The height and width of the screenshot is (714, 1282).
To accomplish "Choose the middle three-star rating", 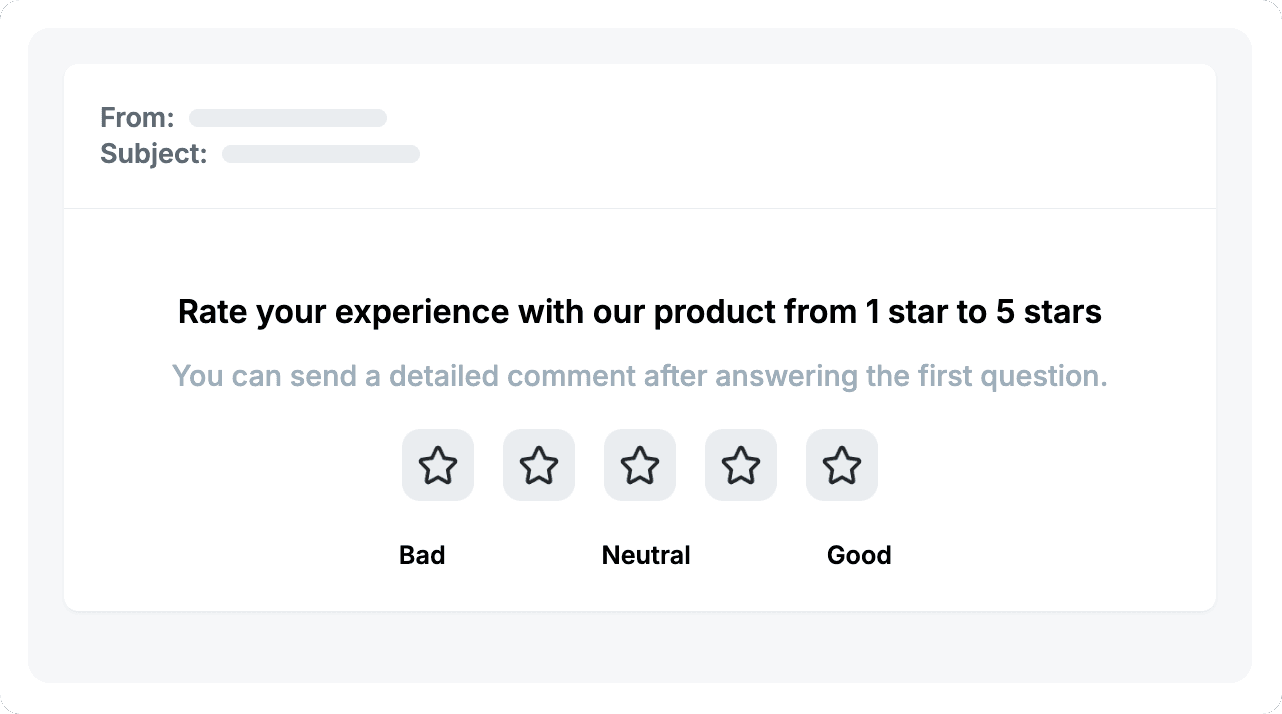I will 639,465.
